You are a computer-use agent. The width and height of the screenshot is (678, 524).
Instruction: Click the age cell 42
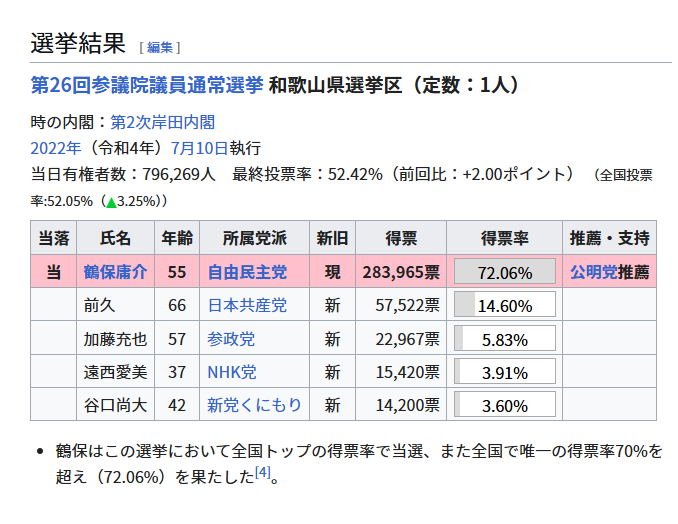pos(177,405)
